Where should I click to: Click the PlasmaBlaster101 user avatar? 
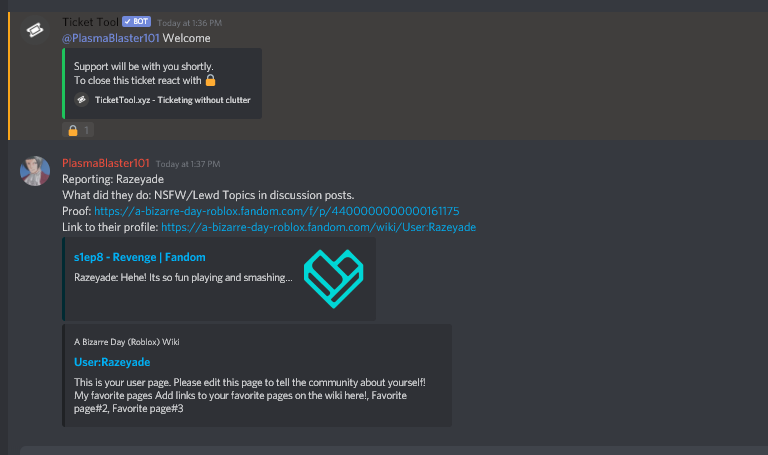35,171
